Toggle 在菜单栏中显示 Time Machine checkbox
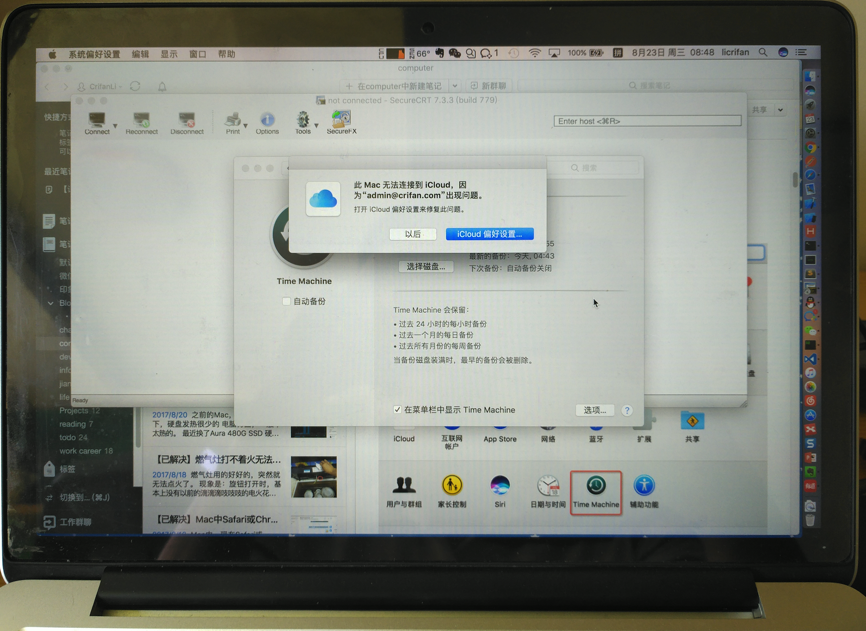This screenshot has width=866, height=631. pyautogui.click(x=397, y=410)
